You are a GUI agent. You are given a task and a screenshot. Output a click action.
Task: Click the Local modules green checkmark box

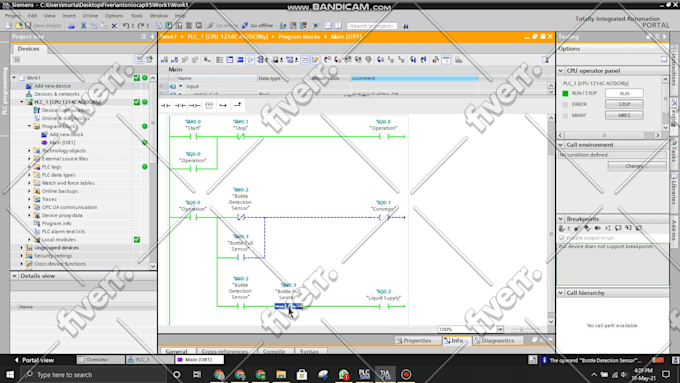tap(137, 239)
